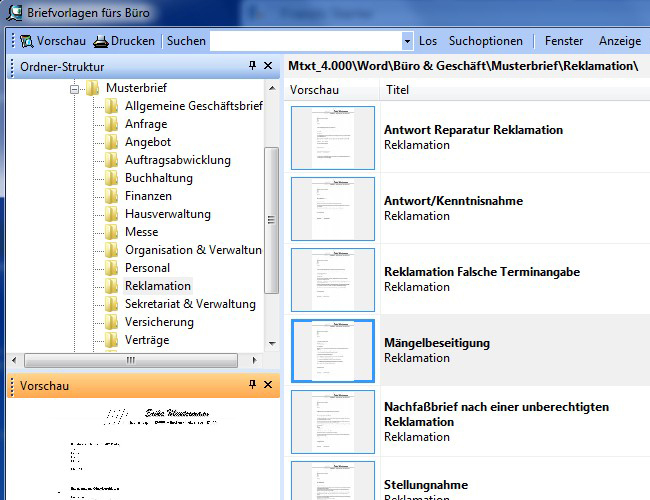Viewport: 650px width, 500px height.
Task: Open the Anzeige menu
Action: point(620,41)
